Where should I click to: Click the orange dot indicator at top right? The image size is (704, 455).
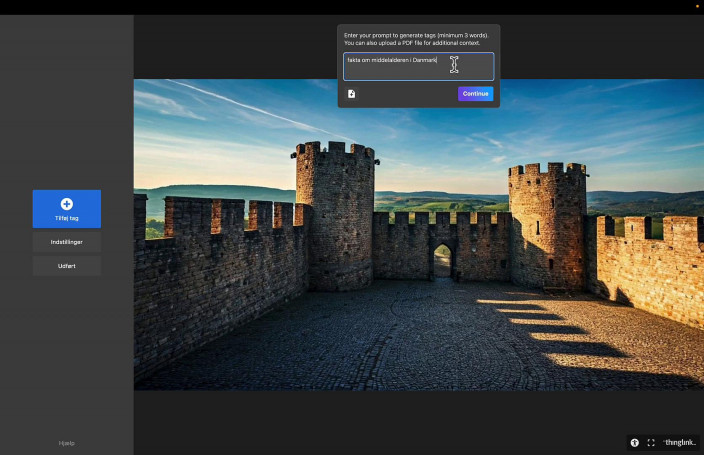point(696,6)
